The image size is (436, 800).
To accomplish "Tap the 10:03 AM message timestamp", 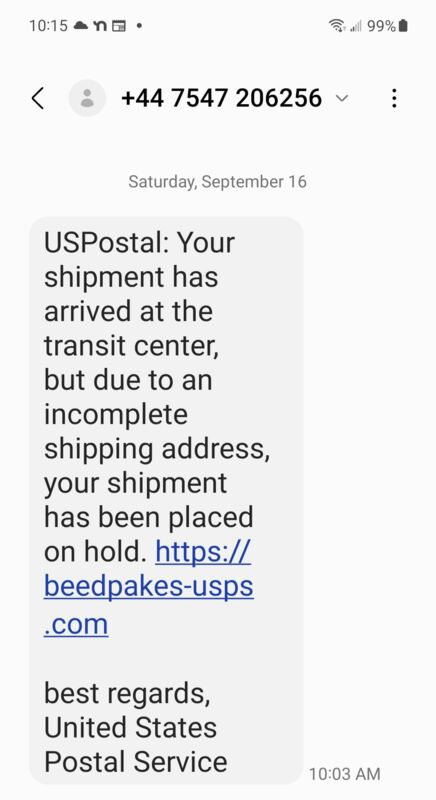I will click(x=345, y=774).
